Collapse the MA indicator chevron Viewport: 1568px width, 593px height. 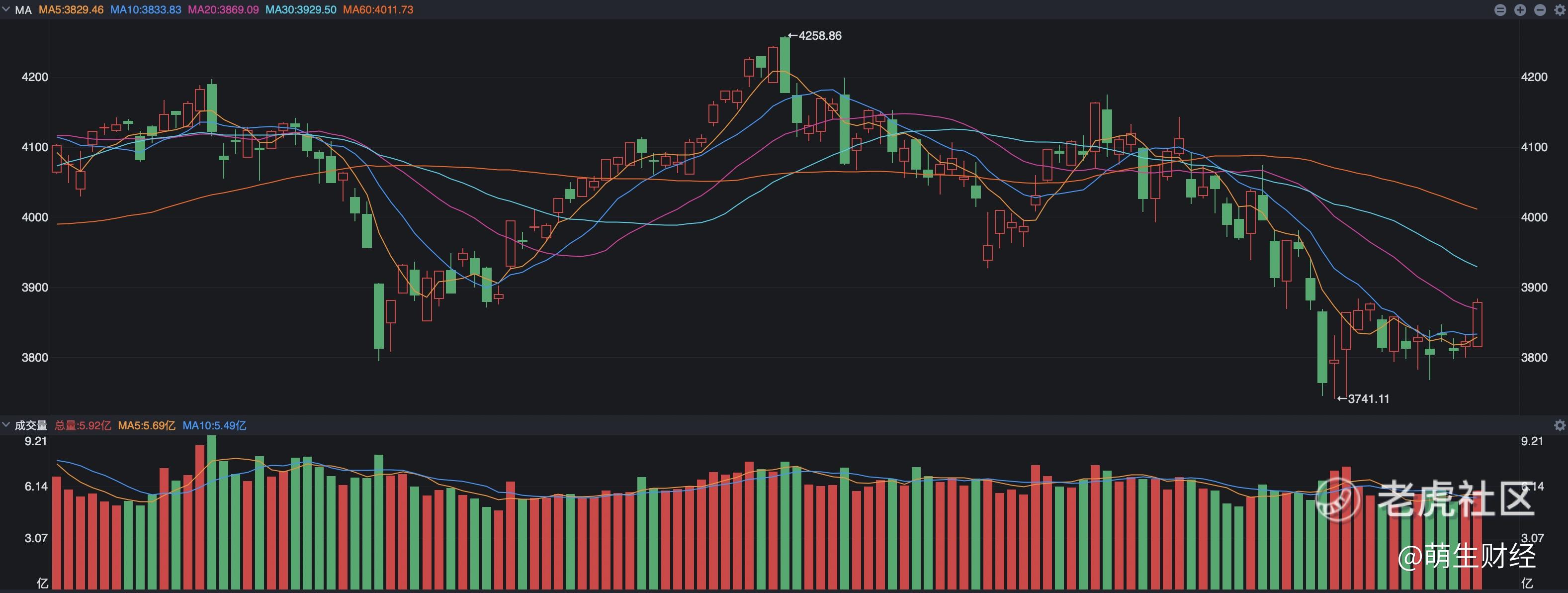click(6, 9)
